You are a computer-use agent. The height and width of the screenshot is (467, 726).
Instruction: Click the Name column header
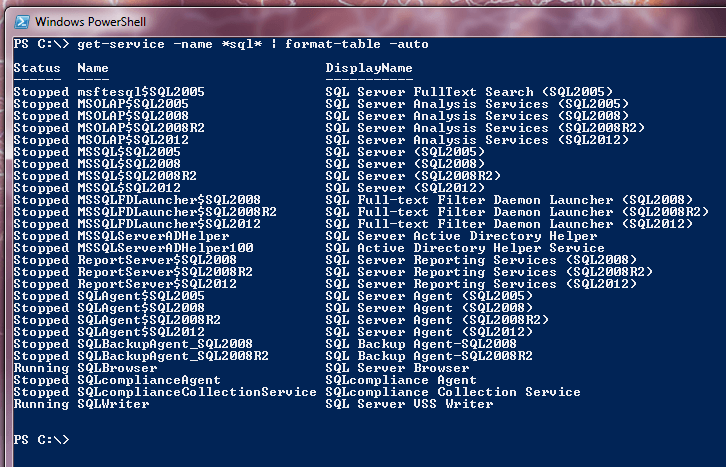93,68
